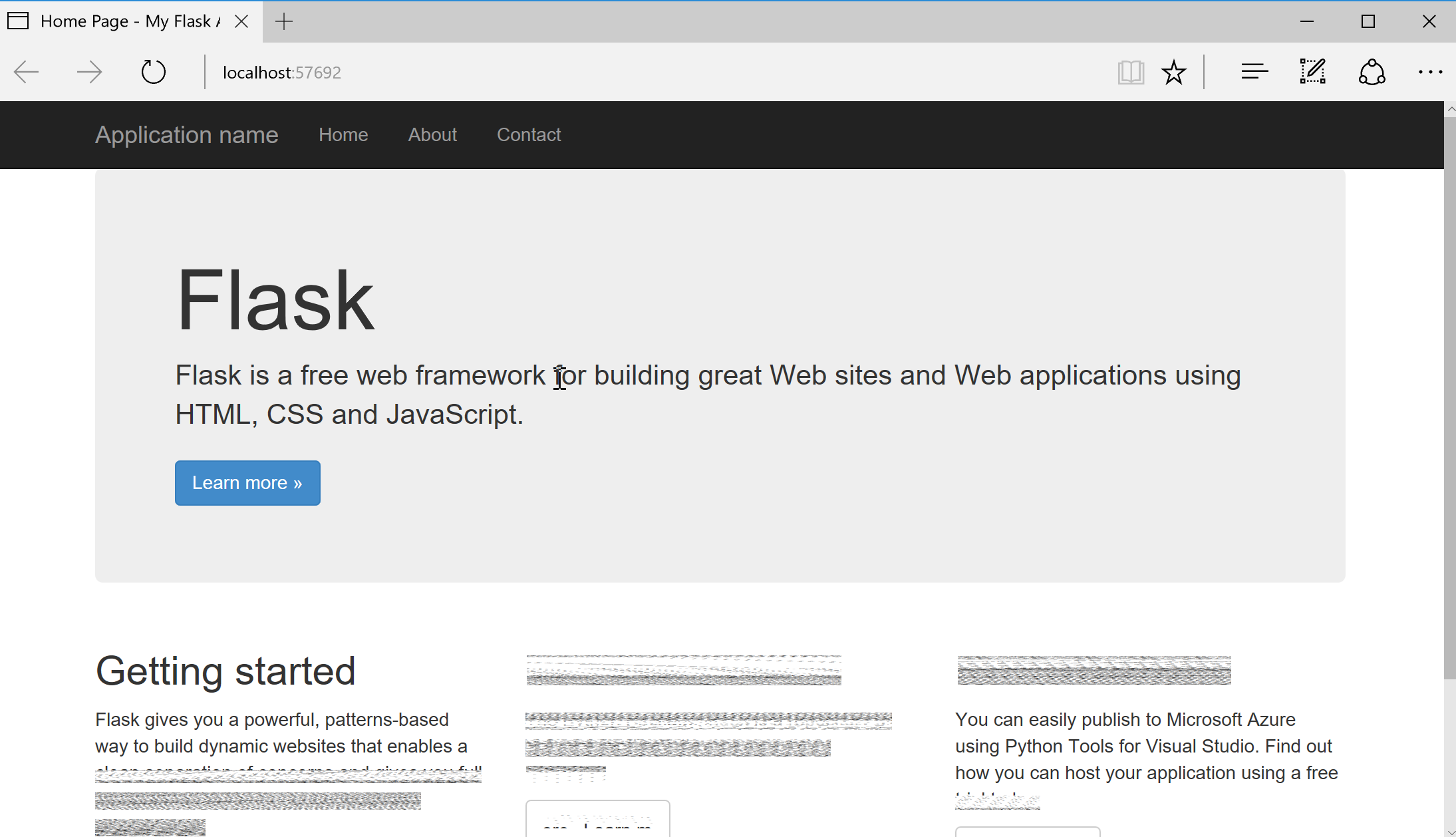The height and width of the screenshot is (837, 1456).
Task: Click the scroll down arrow
Action: pos(1450,831)
